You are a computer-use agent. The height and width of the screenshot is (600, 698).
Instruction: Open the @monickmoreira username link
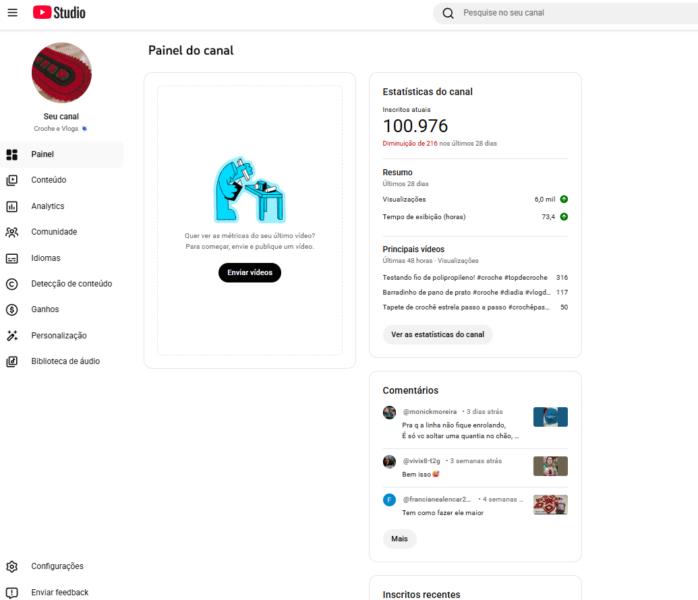(430, 412)
